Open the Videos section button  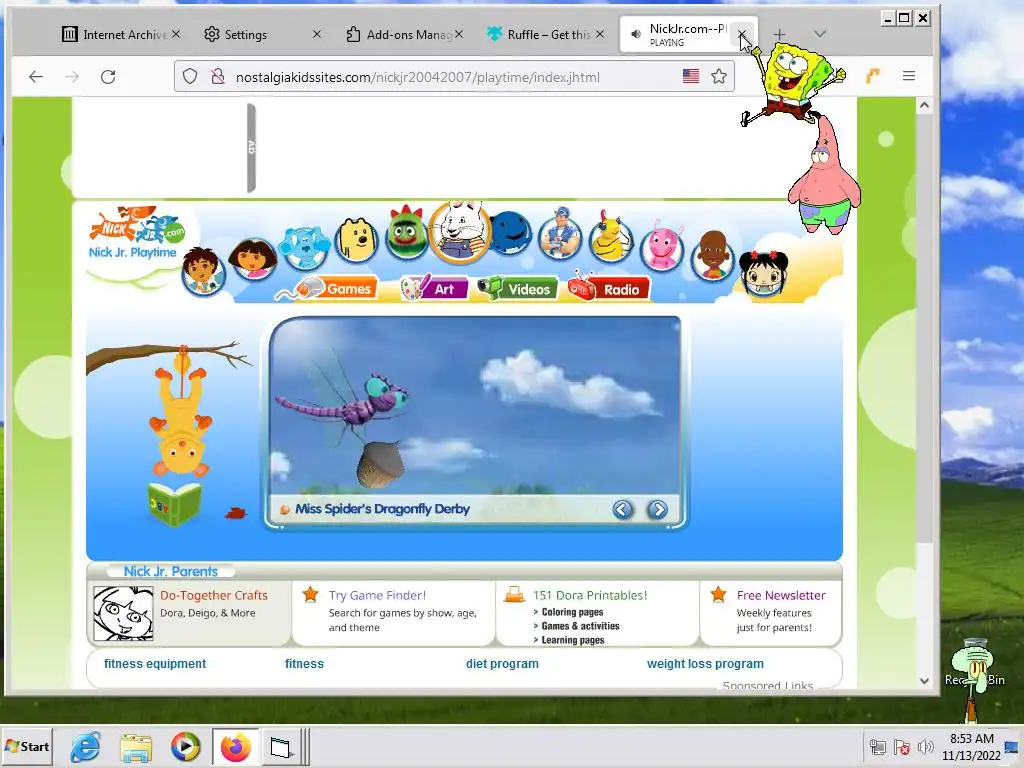tap(518, 289)
